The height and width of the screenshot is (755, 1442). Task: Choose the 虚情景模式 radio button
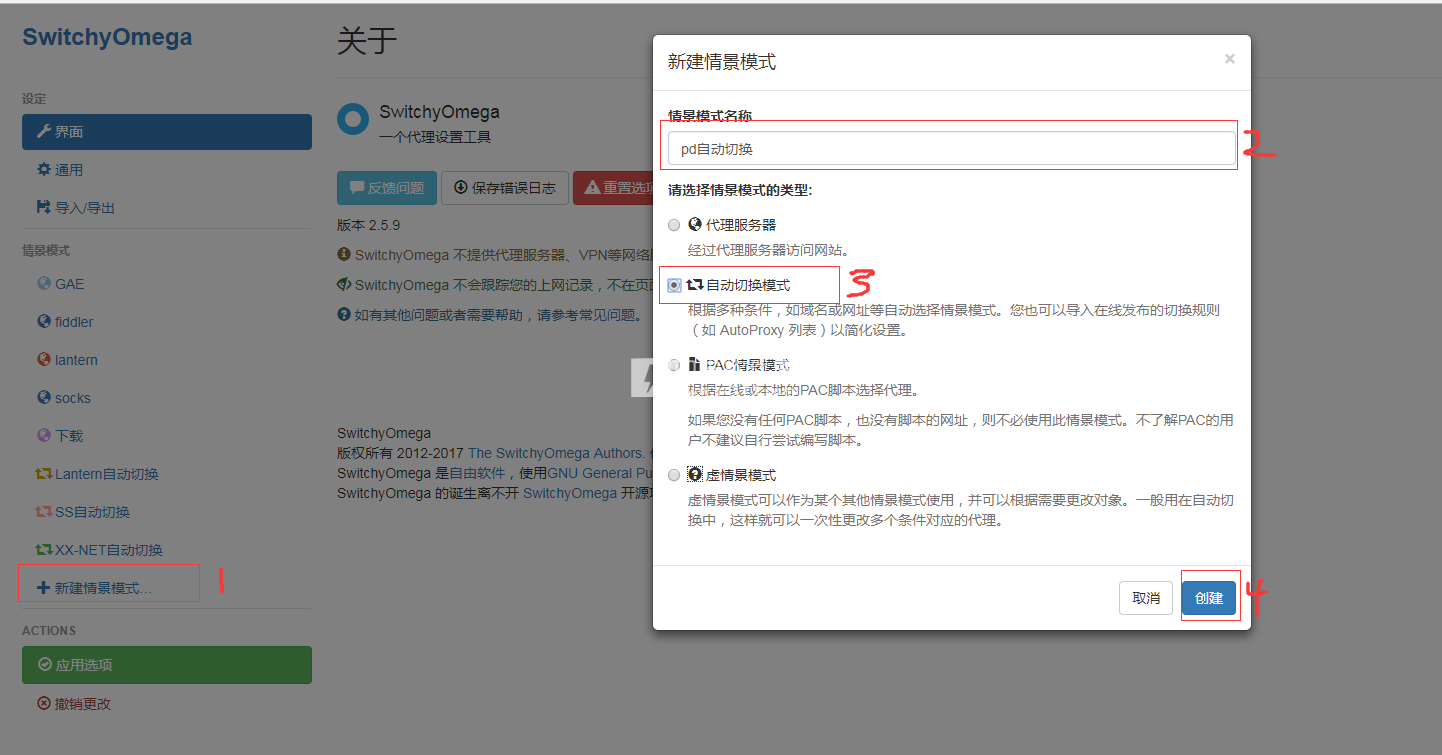[x=674, y=475]
